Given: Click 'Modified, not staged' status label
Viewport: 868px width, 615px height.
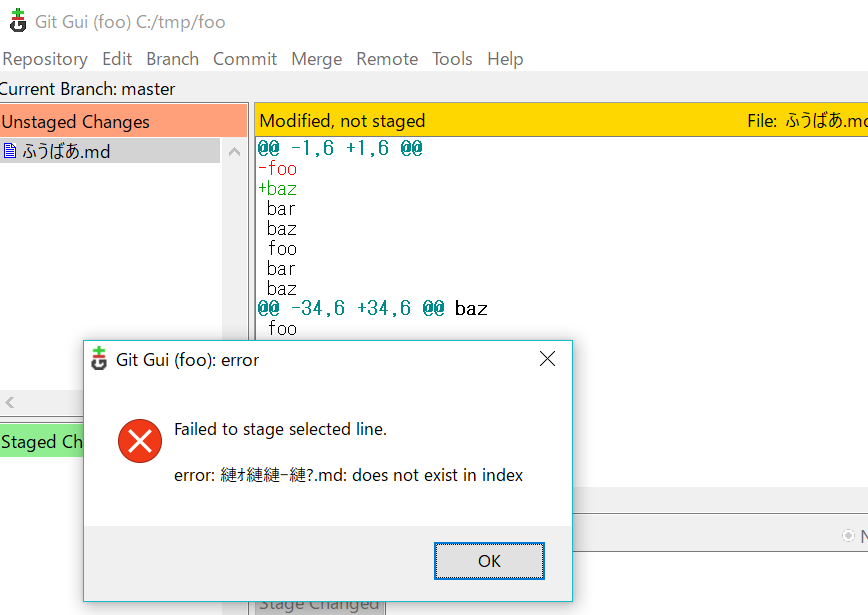Looking at the screenshot, I should point(343,121).
